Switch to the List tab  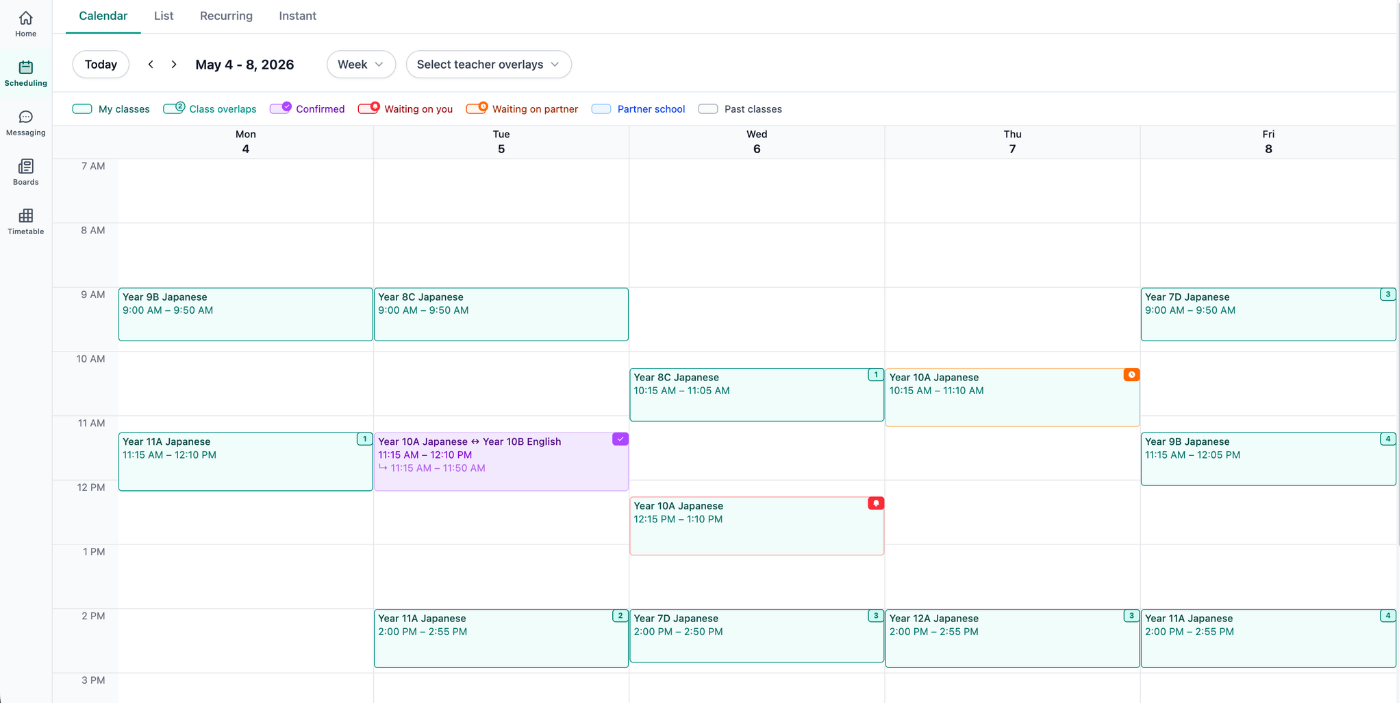tap(164, 16)
